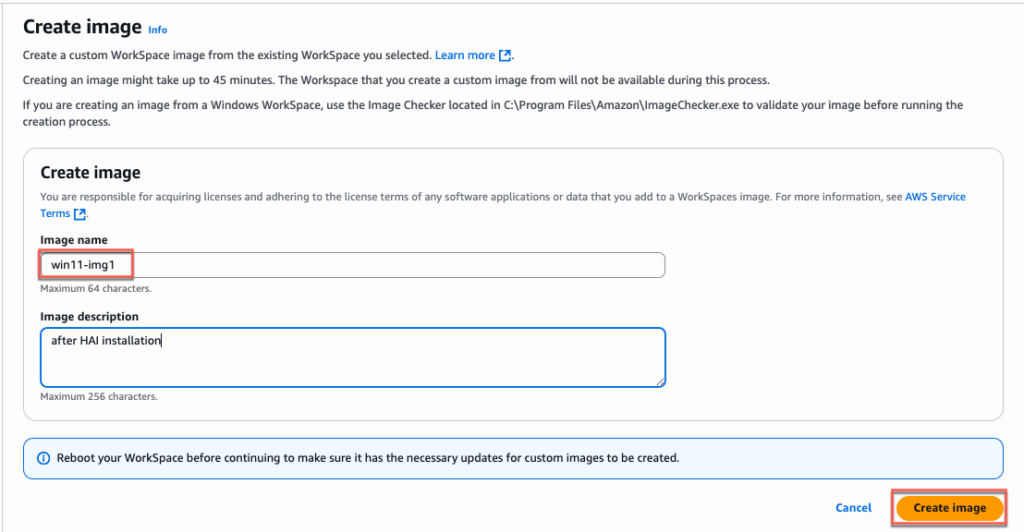Image resolution: width=1024 pixels, height=532 pixels.
Task: Open the AWS Service Terms link
Action: point(935,197)
